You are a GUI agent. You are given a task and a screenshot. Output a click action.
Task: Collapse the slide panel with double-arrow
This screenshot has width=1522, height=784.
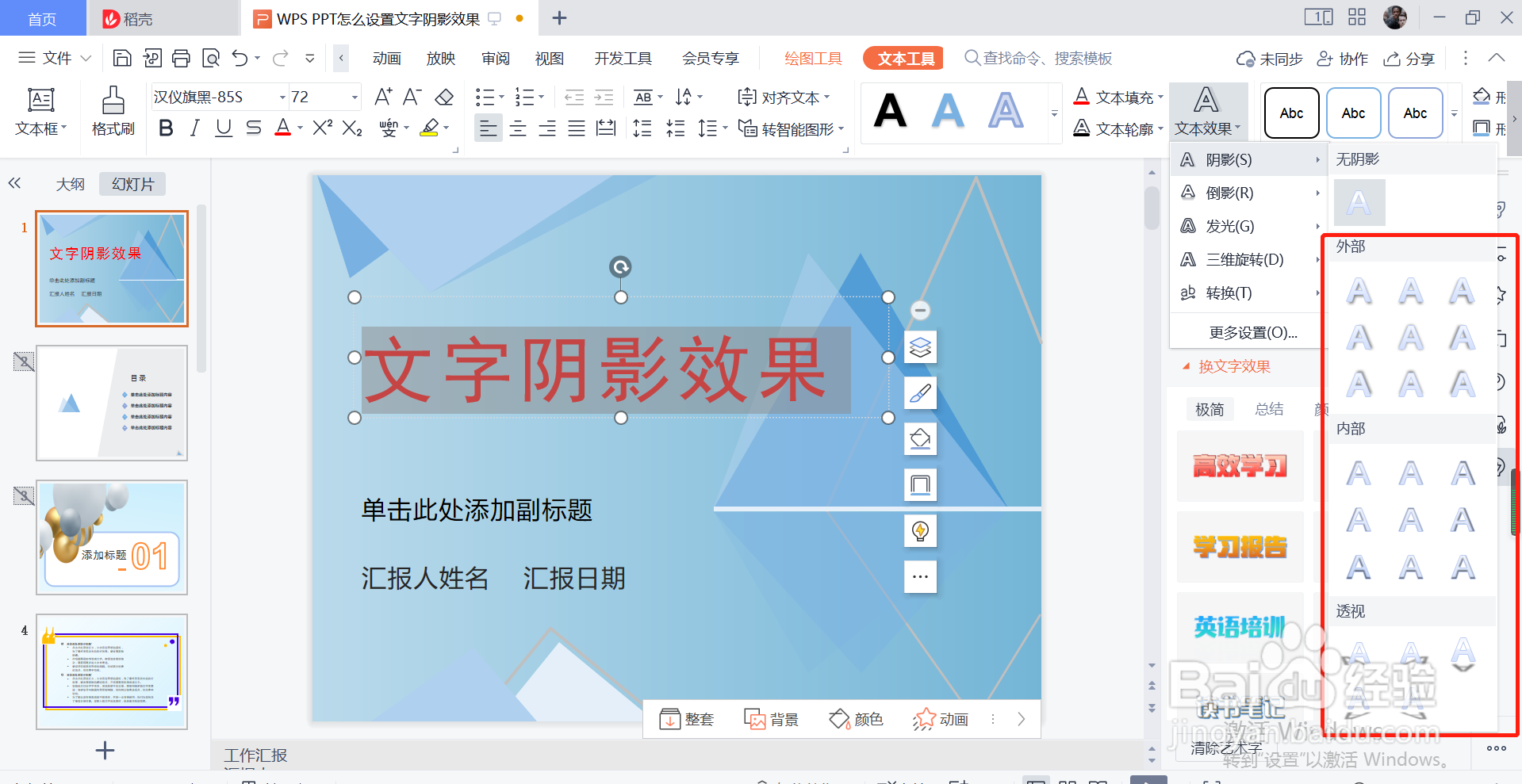point(14,184)
